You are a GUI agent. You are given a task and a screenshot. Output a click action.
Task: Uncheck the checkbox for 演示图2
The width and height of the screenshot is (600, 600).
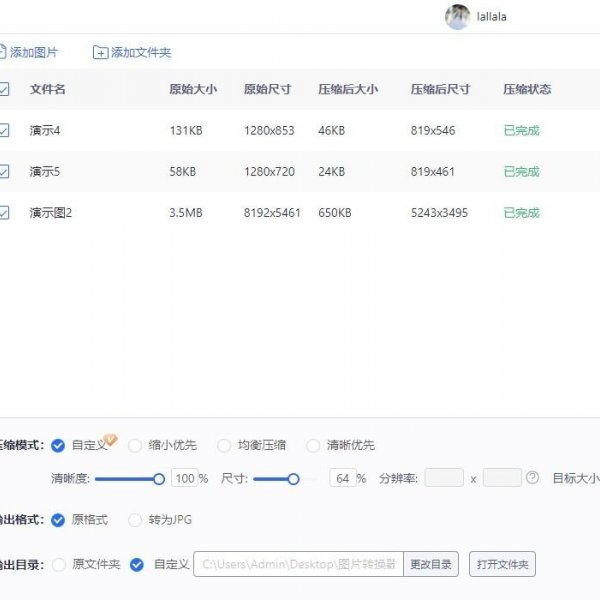click(4, 212)
